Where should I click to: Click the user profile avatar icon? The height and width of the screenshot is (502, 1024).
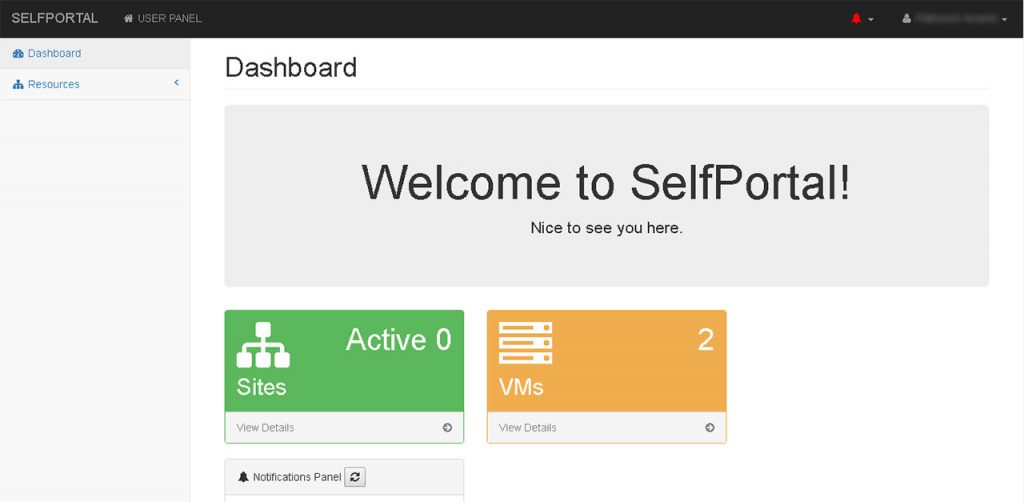point(906,19)
